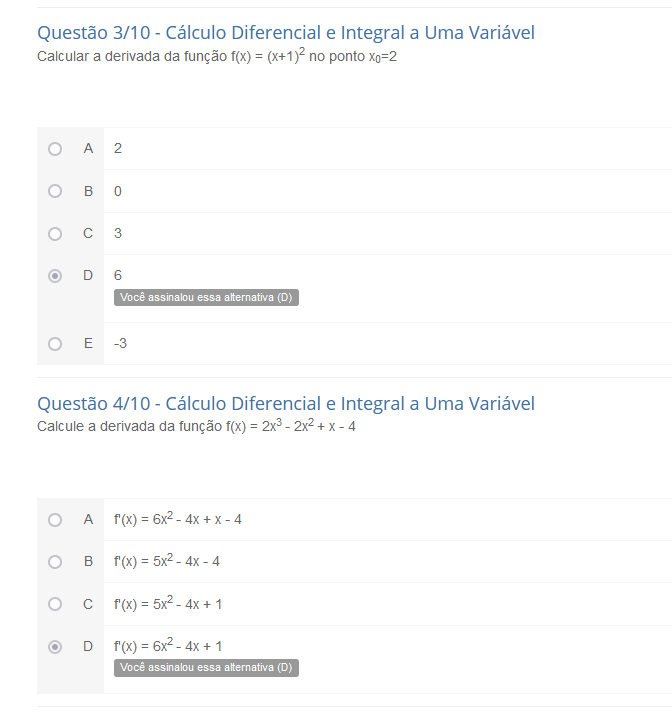This screenshot has height=714, width=672.
Task: Click answer f'(x) = 5x² - 4x - 4
Action: coord(167,561)
